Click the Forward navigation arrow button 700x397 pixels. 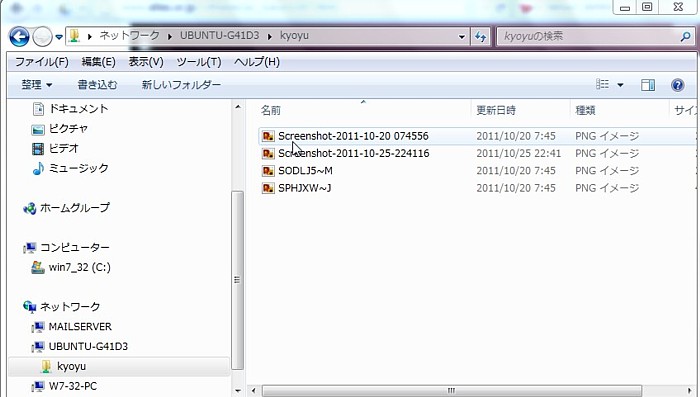click(x=42, y=37)
